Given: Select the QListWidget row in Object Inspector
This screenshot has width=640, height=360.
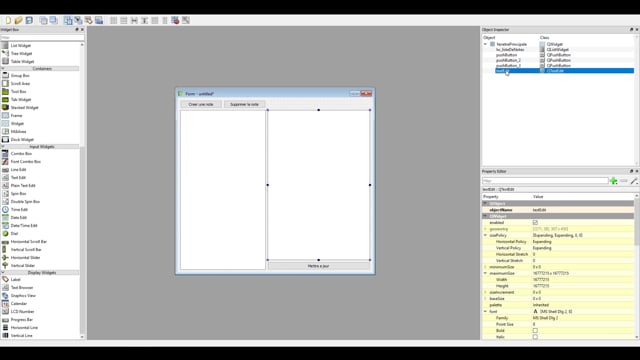Looking at the screenshot, I should [558, 49].
